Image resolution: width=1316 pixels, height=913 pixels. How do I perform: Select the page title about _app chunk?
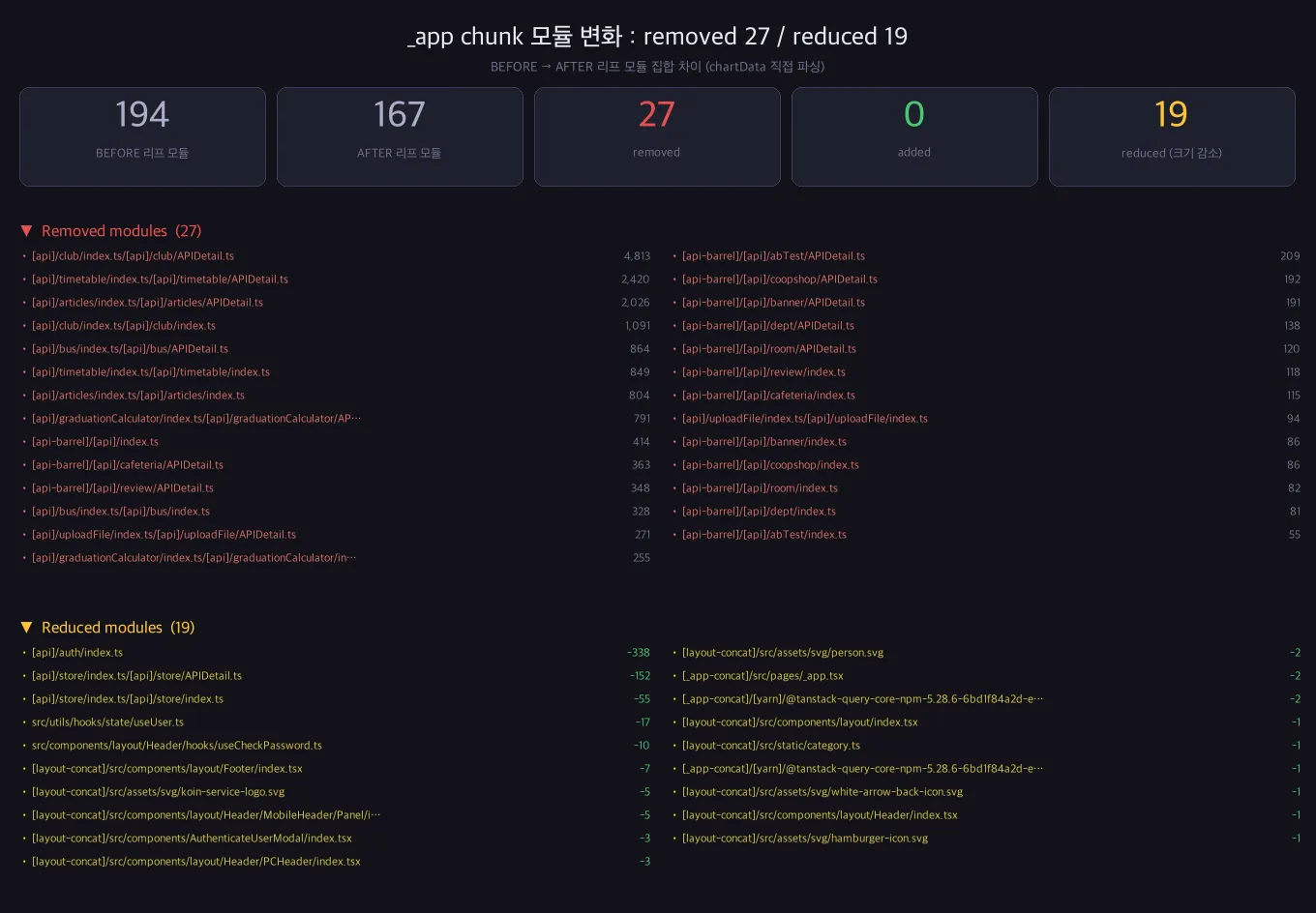657,37
